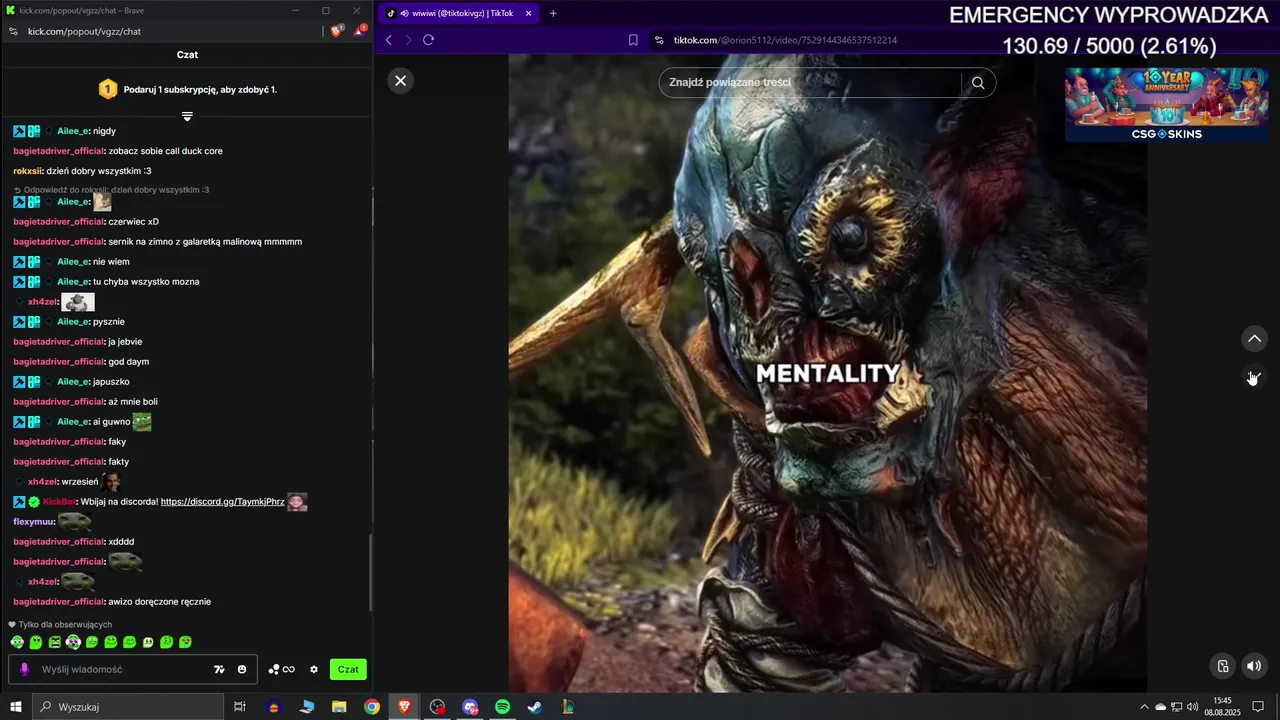Click username flexymuu in chat
This screenshot has height=720, width=1280.
point(33,521)
